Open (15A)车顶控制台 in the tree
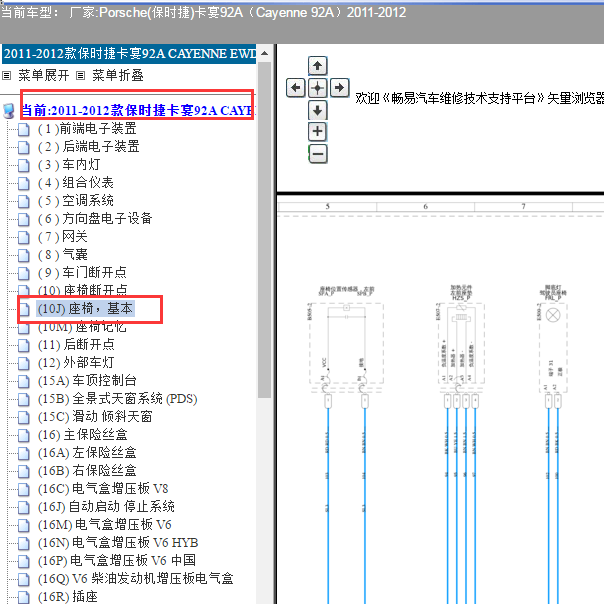The image size is (604, 604). (87, 381)
